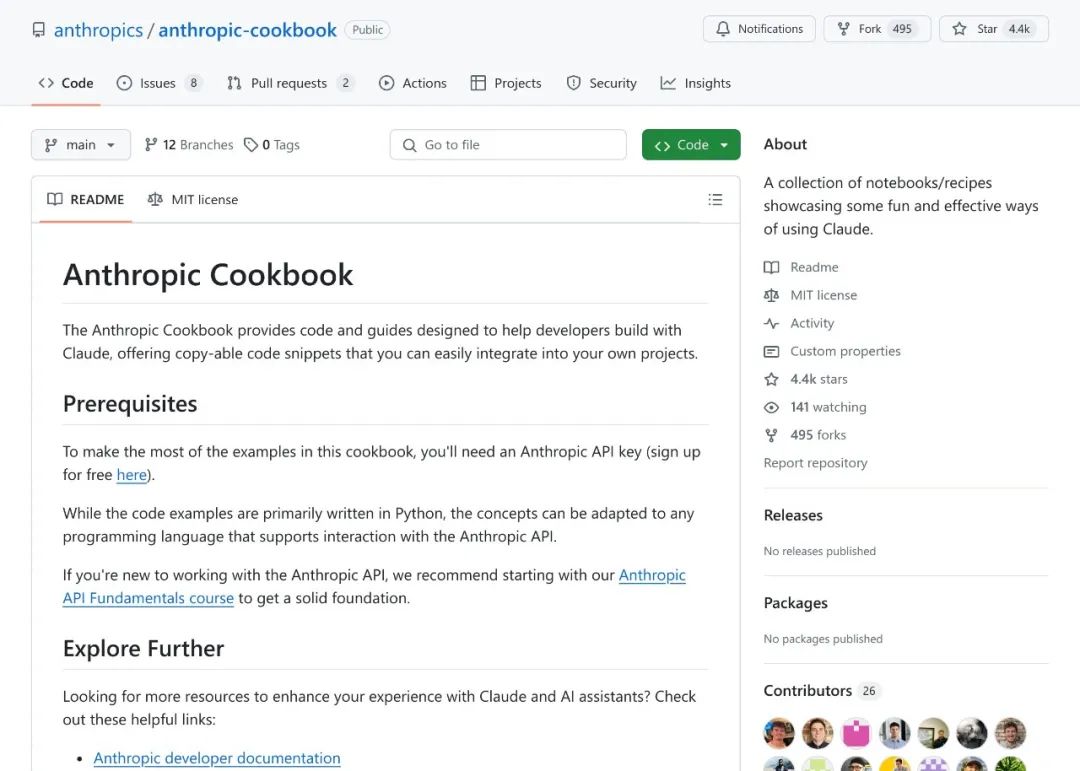Switch to the Issues tab

[x=158, y=83]
